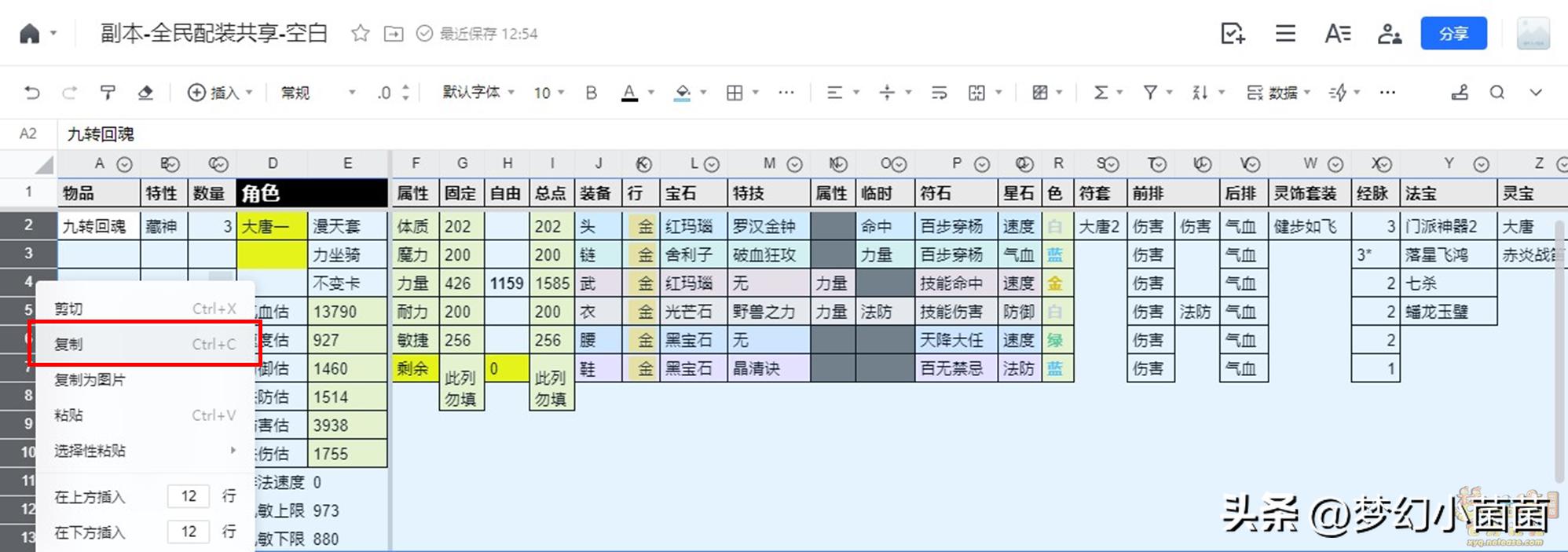Select the yellow cell 大唐一
Screen dimensions: 1568x552
272,226
